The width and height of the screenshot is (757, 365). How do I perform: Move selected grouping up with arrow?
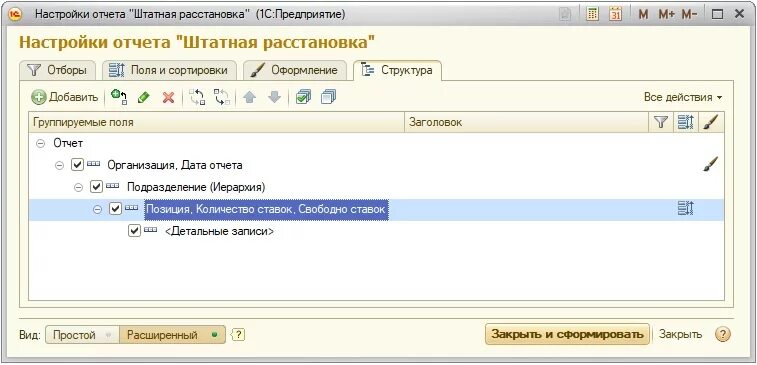[x=250, y=98]
